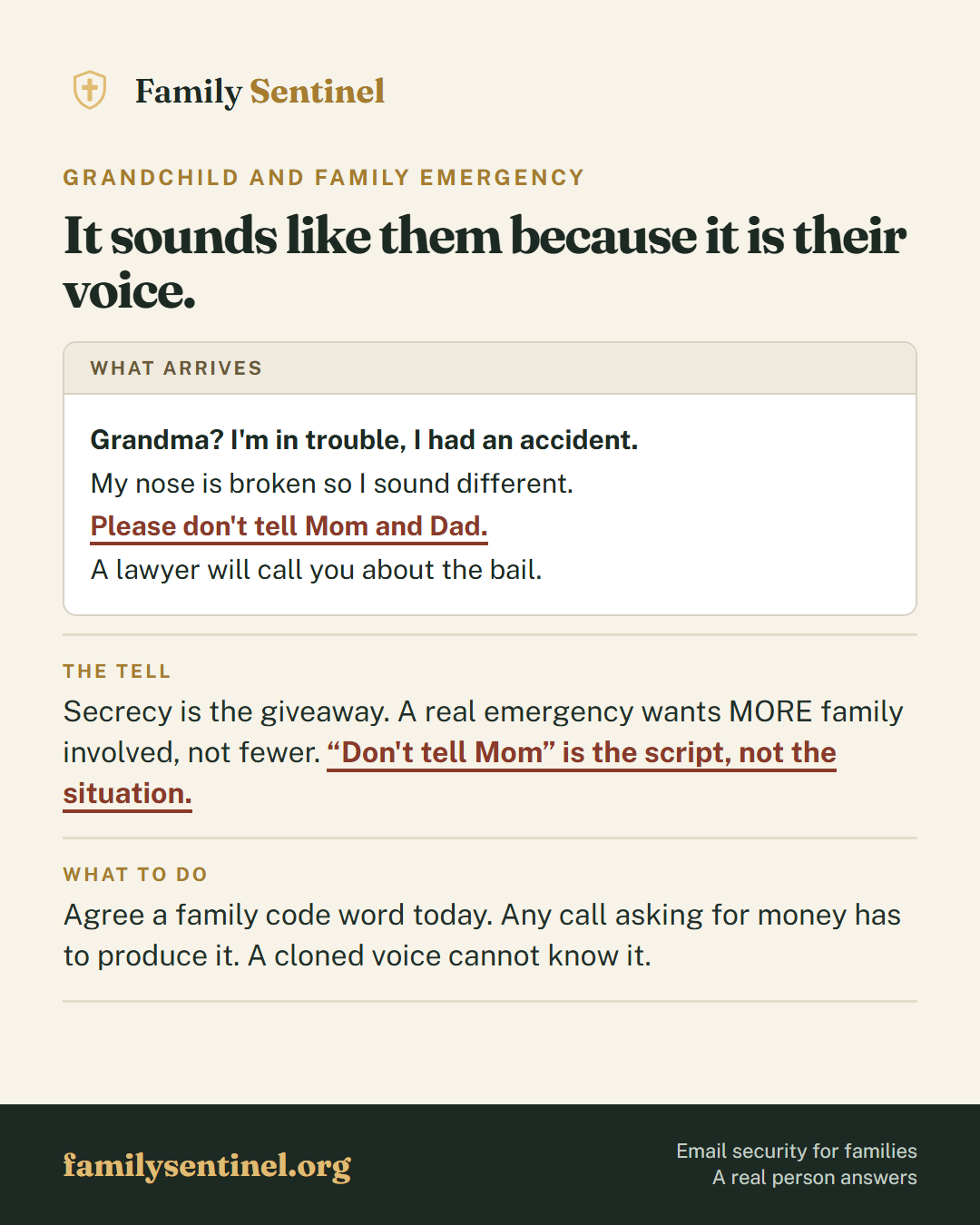Click 'A cloned voice cannot know it' sentence
980x1225 pixels.
tap(449, 955)
